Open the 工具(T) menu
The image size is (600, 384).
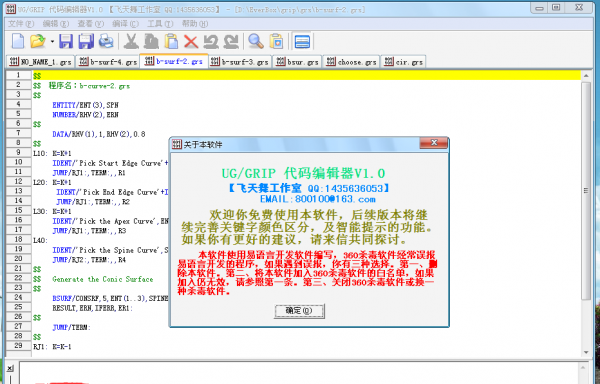click(x=160, y=24)
